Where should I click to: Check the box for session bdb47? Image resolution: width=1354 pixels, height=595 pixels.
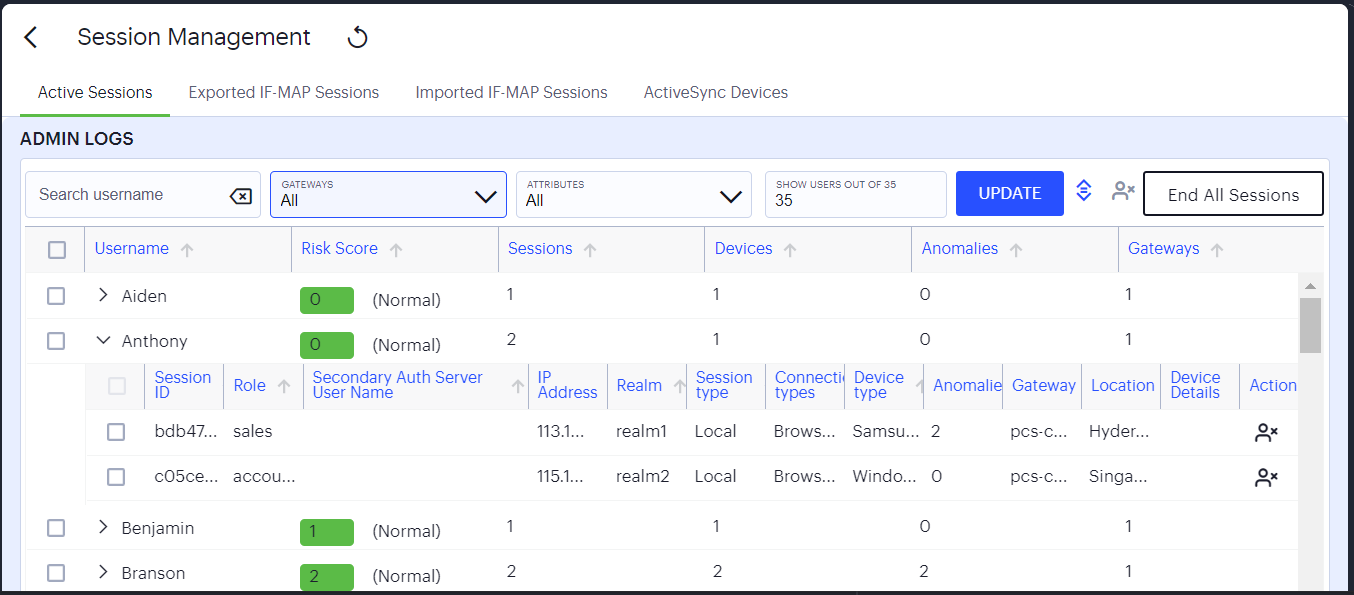116,432
